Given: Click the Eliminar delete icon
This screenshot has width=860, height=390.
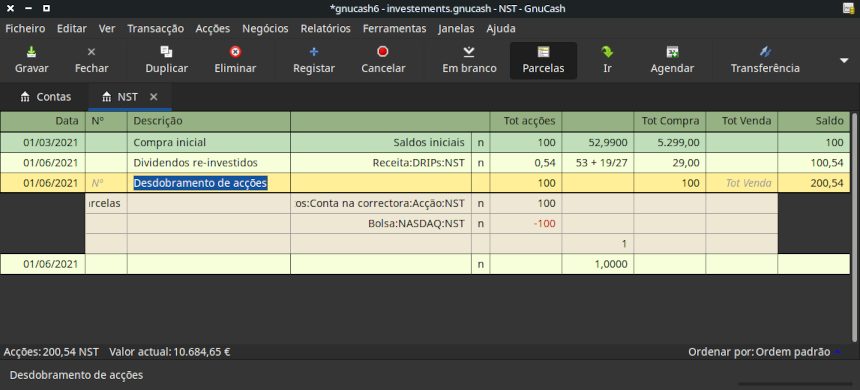Looking at the screenshot, I should coord(235,52).
